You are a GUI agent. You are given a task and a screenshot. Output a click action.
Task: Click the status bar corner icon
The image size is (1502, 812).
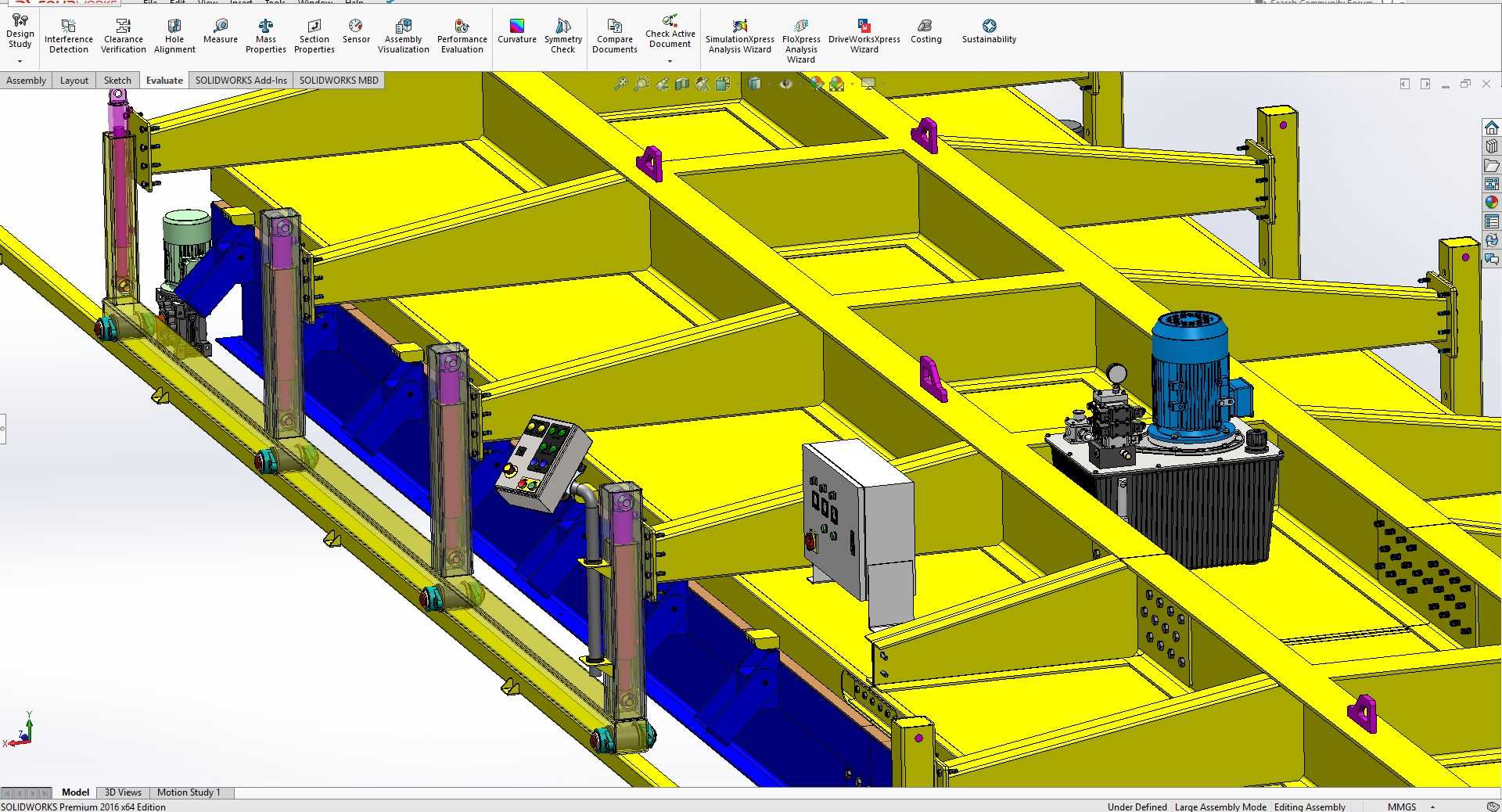[1493, 807]
